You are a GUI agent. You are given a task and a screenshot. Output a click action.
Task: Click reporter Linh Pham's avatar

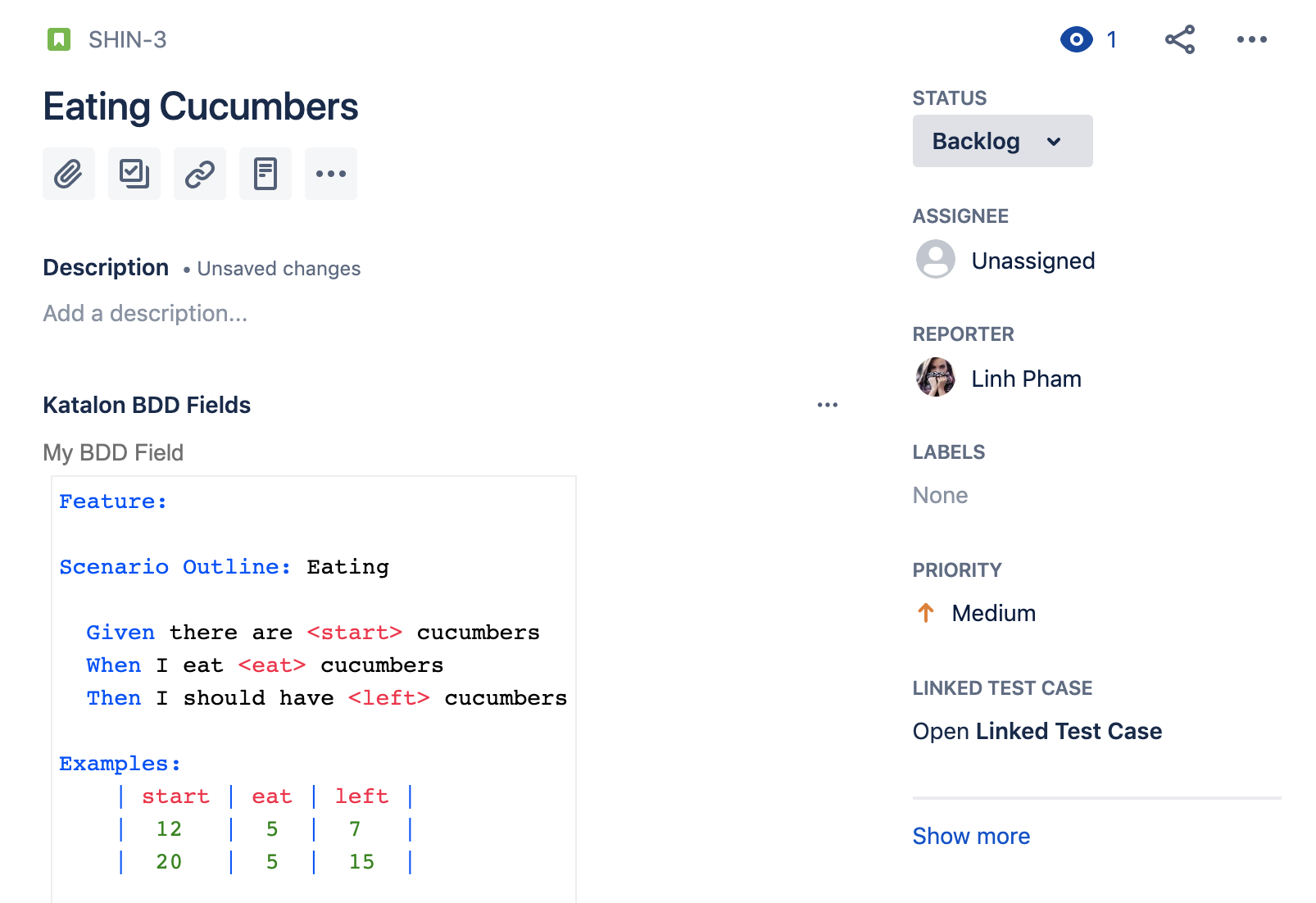tap(935, 378)
